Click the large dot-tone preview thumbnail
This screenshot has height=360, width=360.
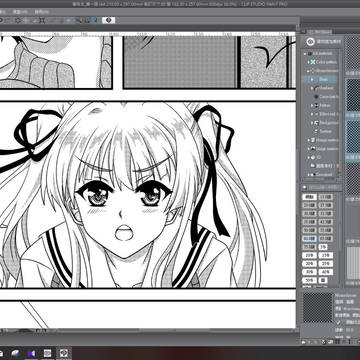318,308
